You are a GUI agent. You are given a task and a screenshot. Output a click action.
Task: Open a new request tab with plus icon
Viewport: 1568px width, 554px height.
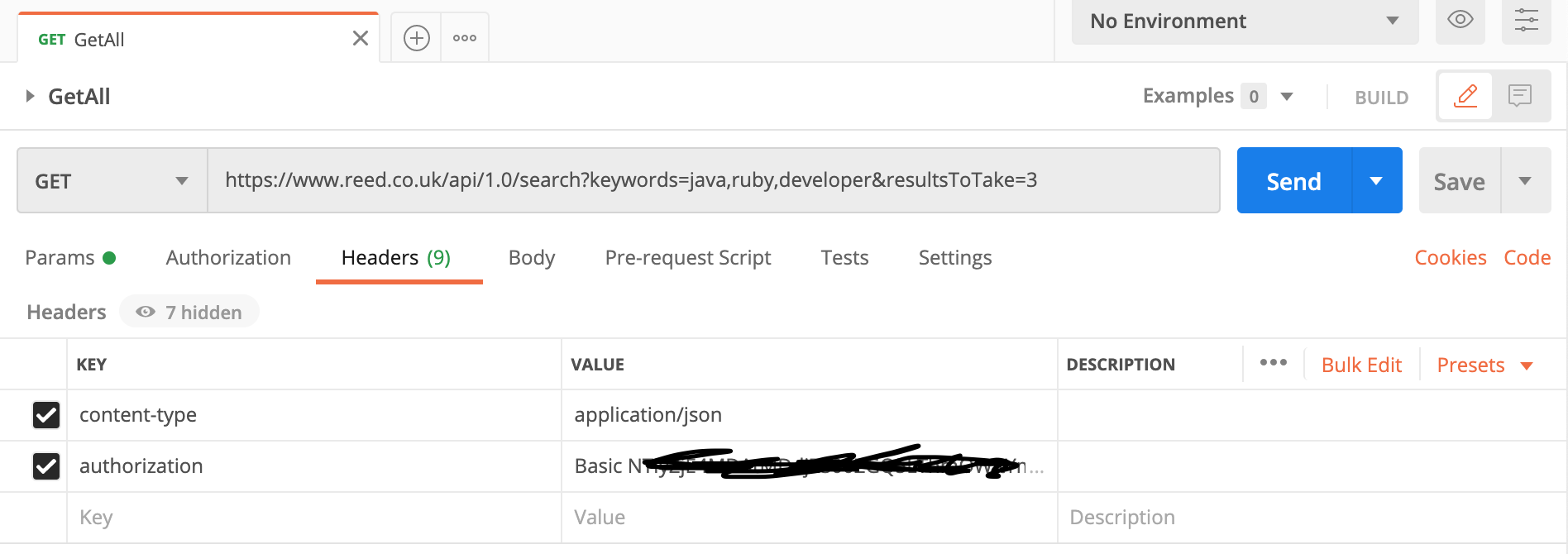point(416,38)
